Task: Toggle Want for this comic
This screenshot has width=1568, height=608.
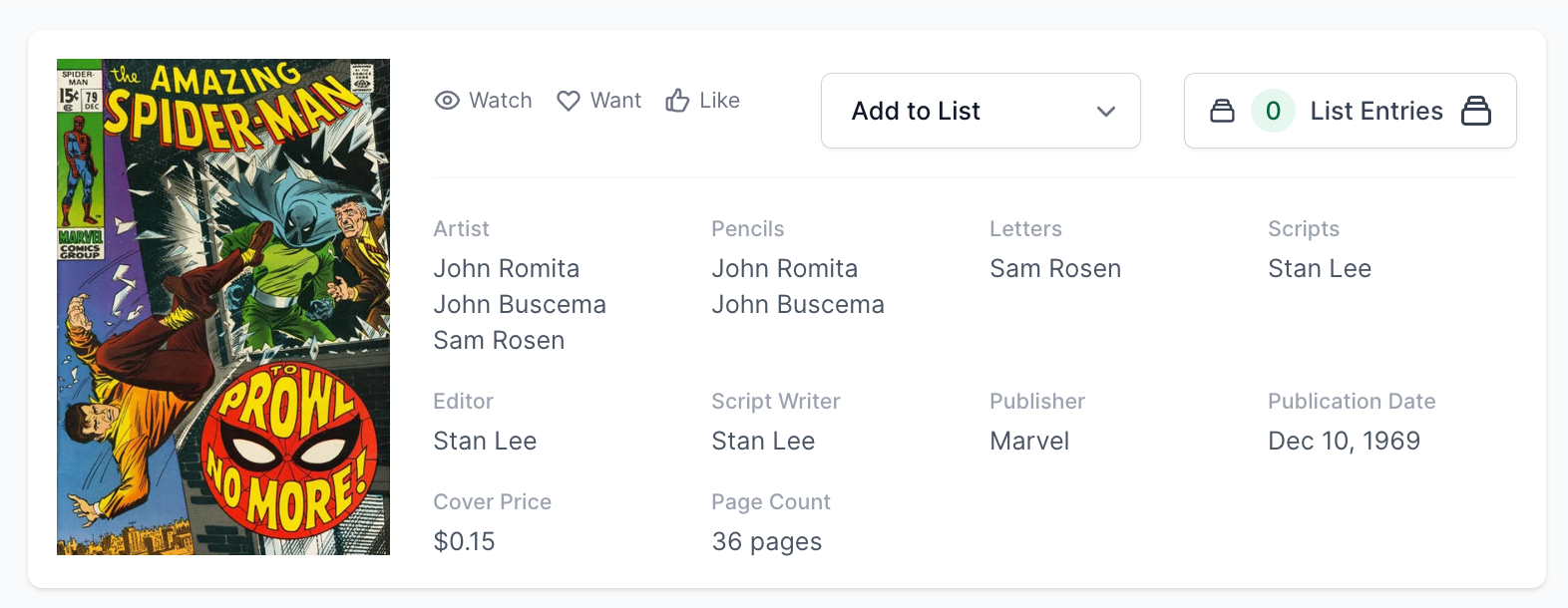Action: pos(598,101)
